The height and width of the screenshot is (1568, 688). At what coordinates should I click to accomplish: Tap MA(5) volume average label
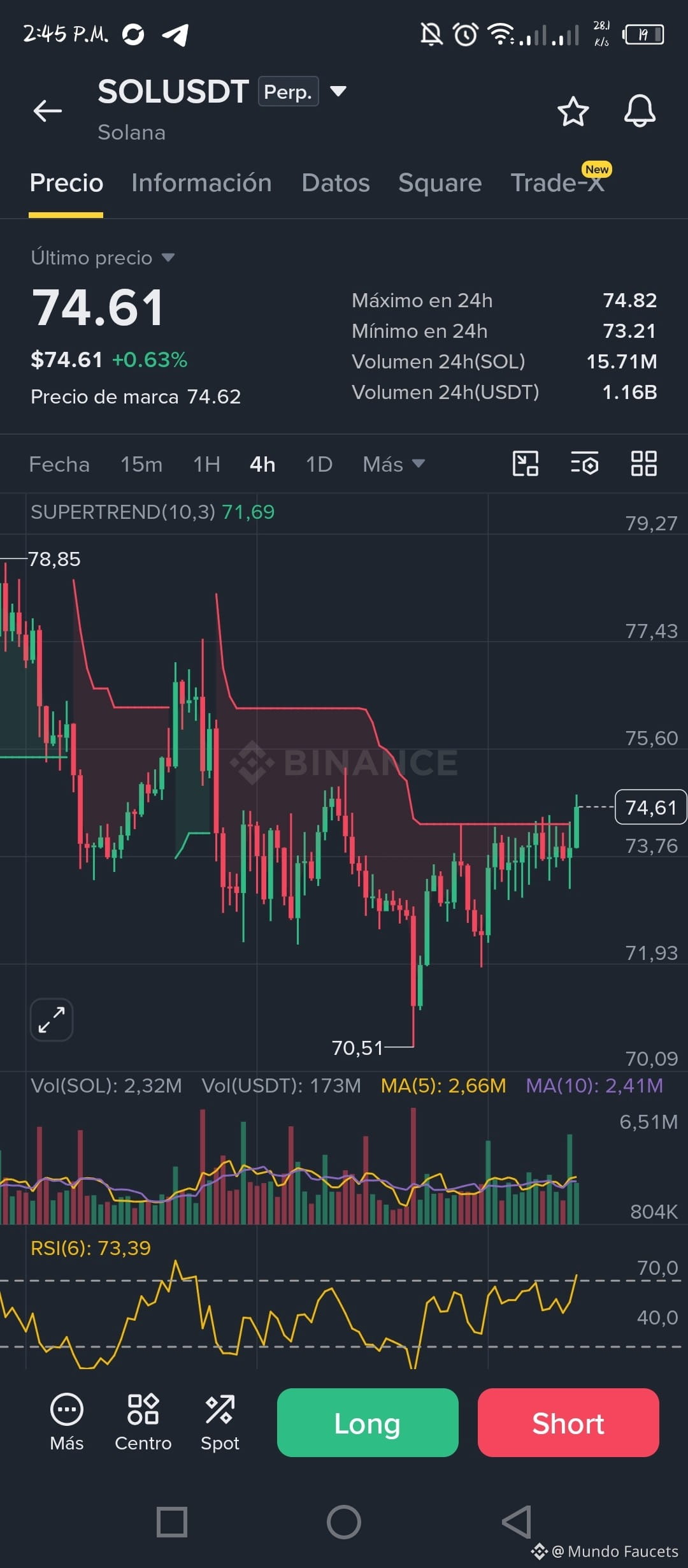pyautogui.click(x=443, y=1085)
